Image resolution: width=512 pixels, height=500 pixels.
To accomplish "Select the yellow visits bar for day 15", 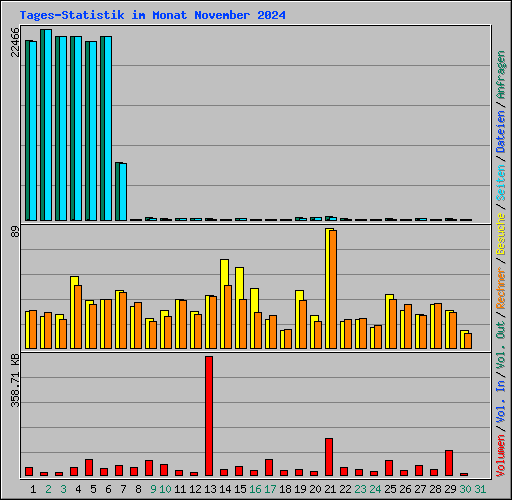I will click(238, 308).
